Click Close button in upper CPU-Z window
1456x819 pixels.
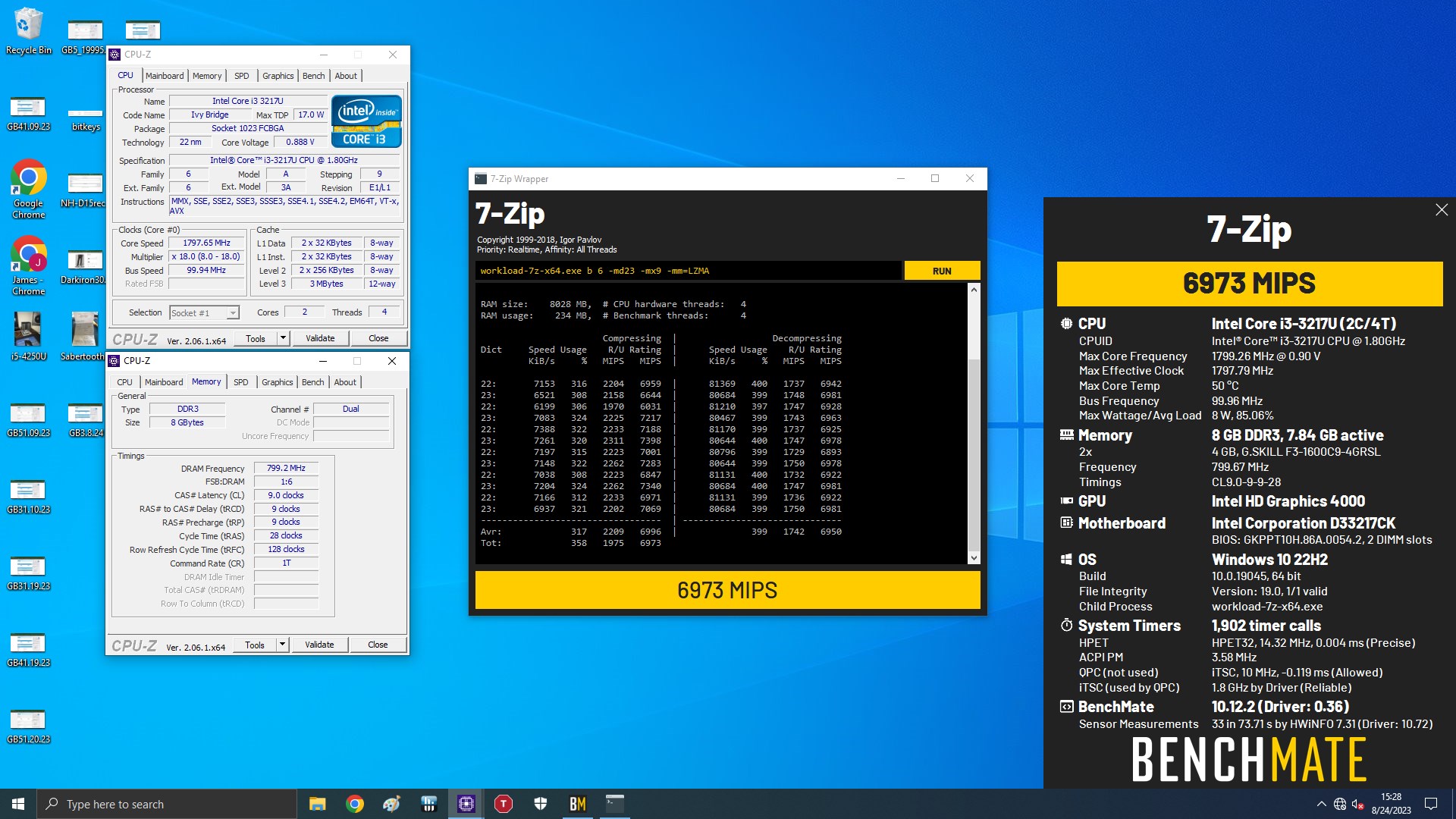point(378,338)
